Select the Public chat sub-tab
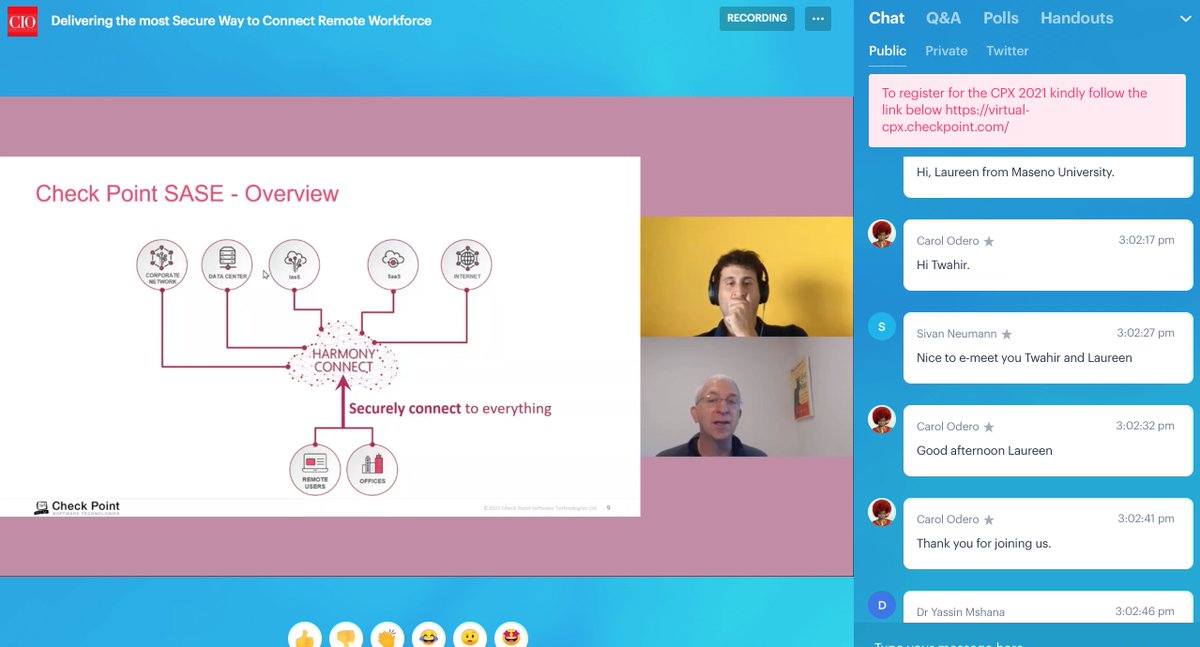 click(887, 51)
